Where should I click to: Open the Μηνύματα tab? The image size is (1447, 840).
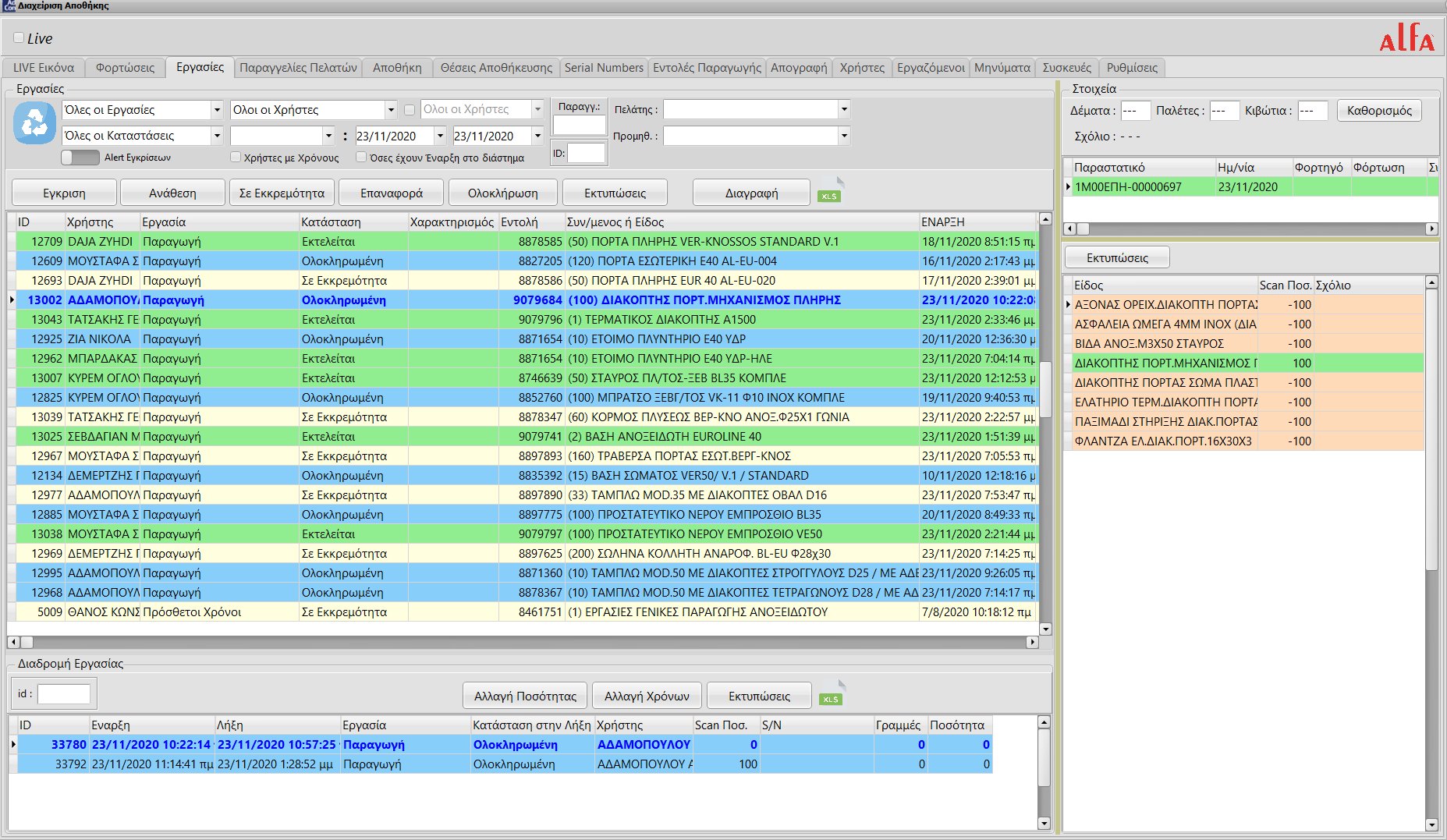pyautogui.click(x=1002, y=68)
